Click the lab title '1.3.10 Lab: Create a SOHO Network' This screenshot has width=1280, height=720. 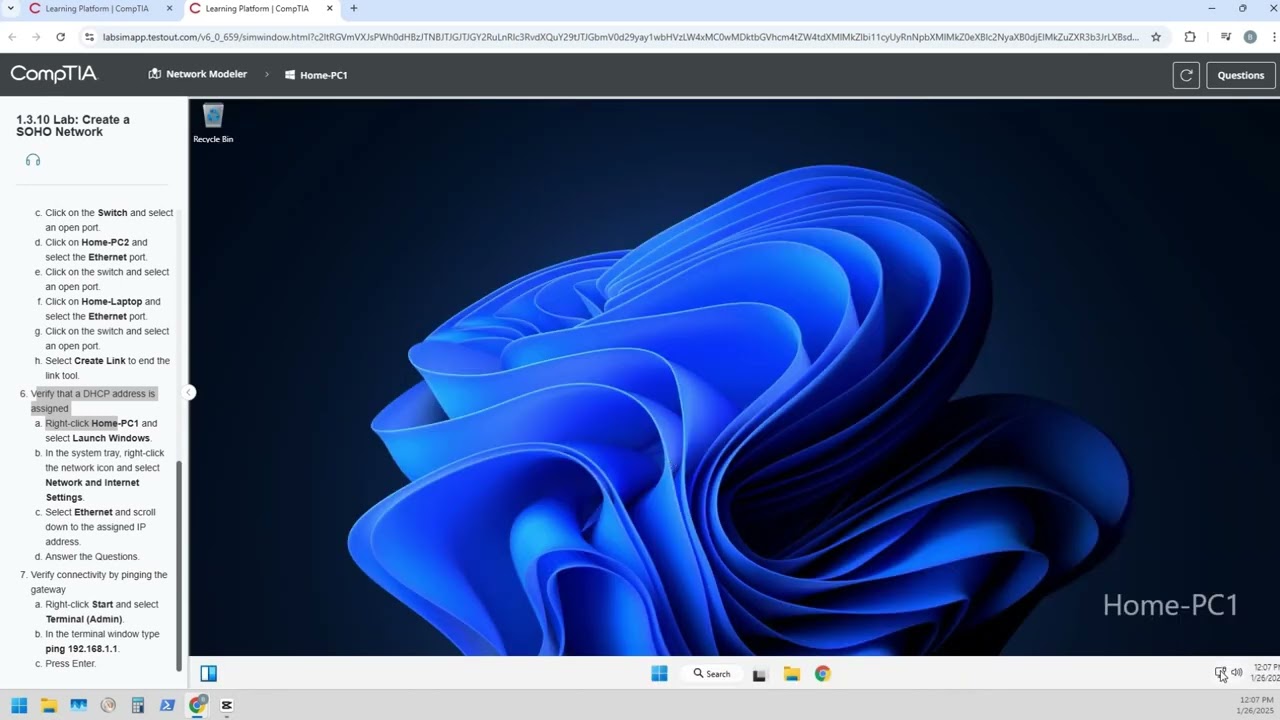pos(73,126)
